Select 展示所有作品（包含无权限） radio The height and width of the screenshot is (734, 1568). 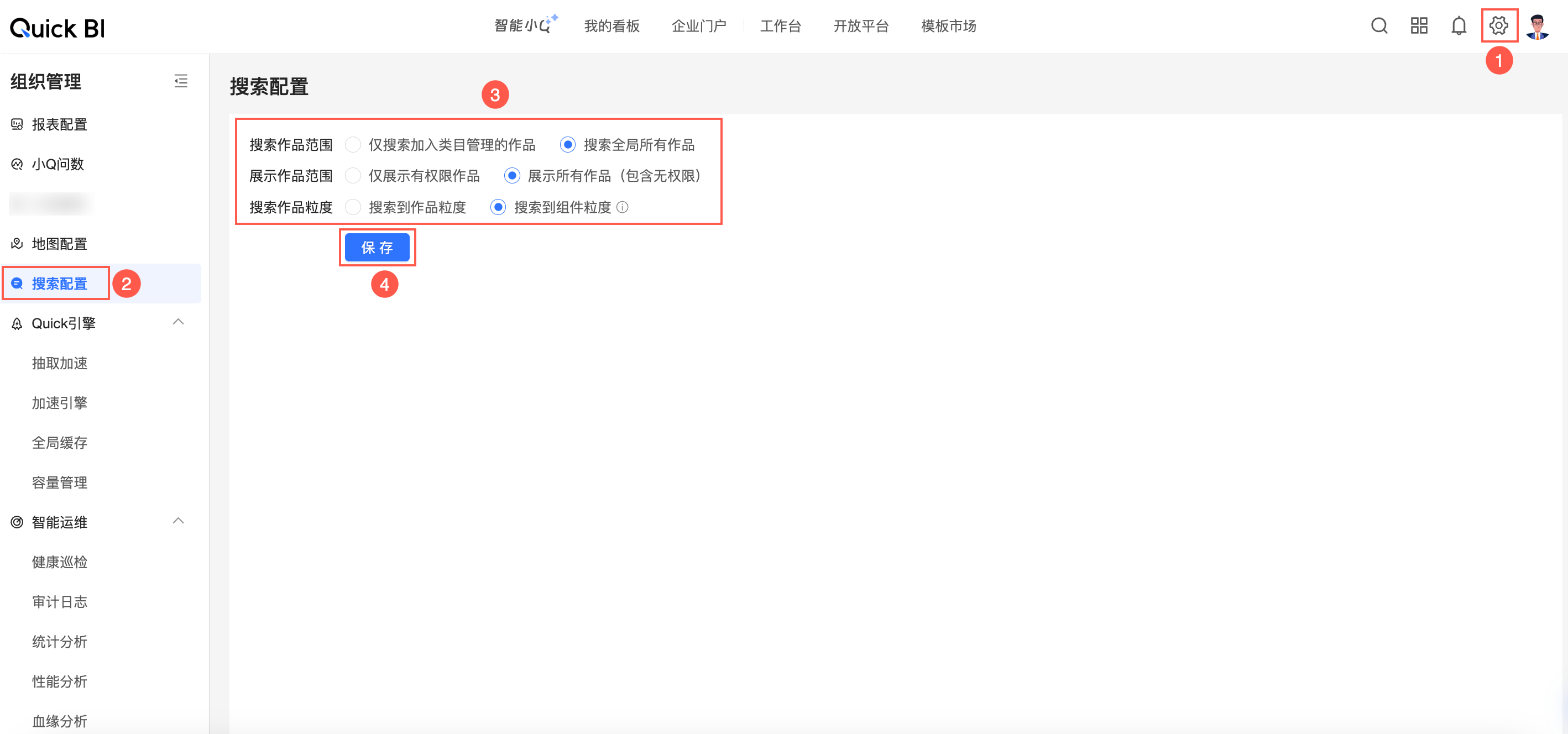(x=512, y=176)
